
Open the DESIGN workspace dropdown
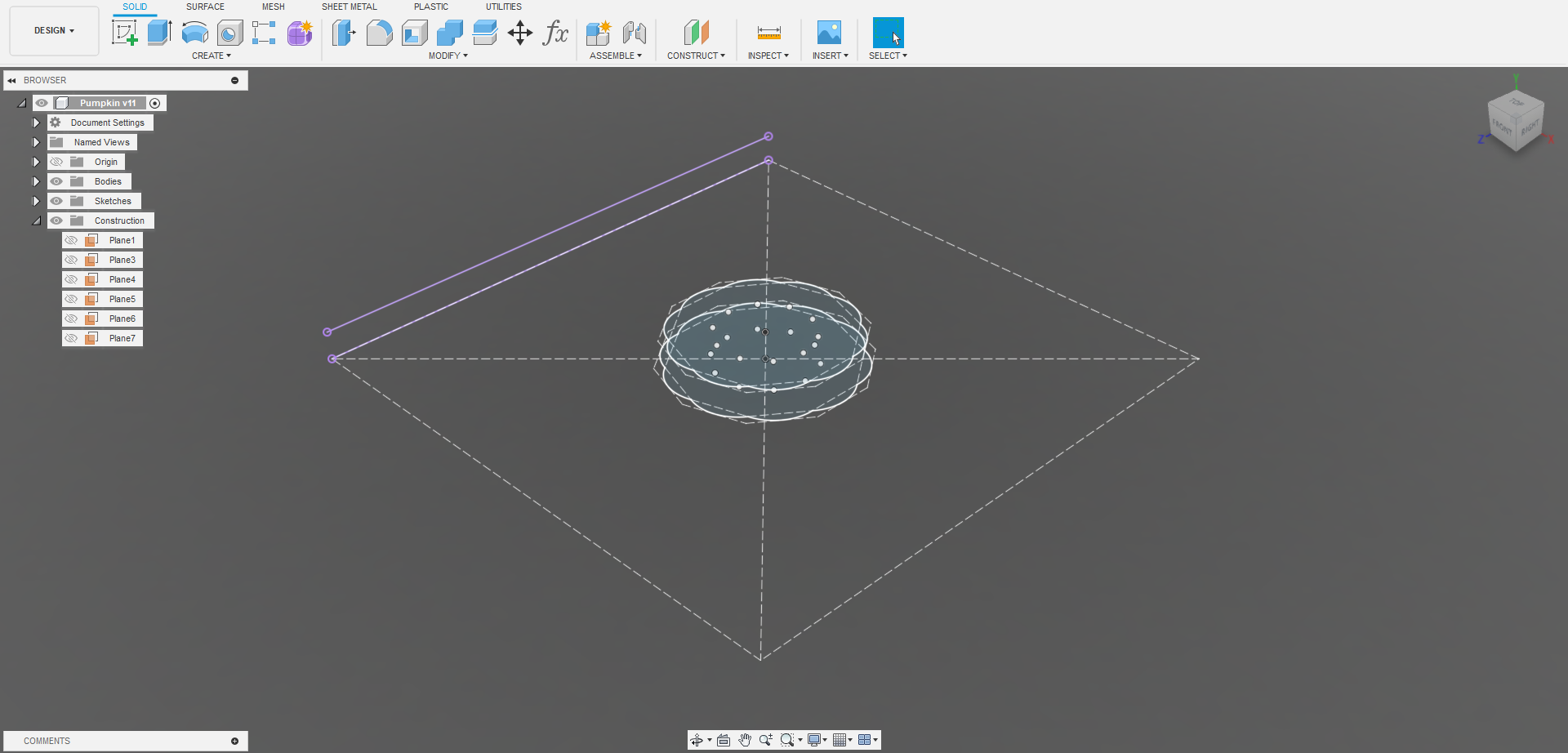click(54, 30)
